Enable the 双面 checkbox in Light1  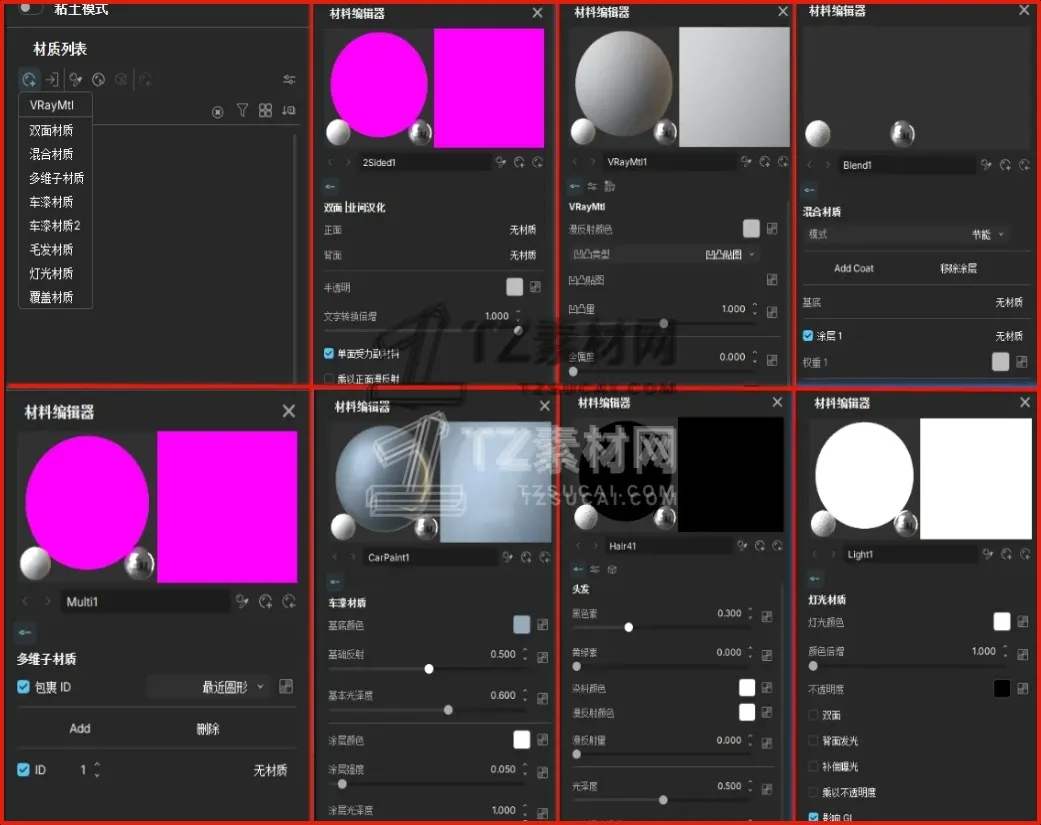pos(813,714)
